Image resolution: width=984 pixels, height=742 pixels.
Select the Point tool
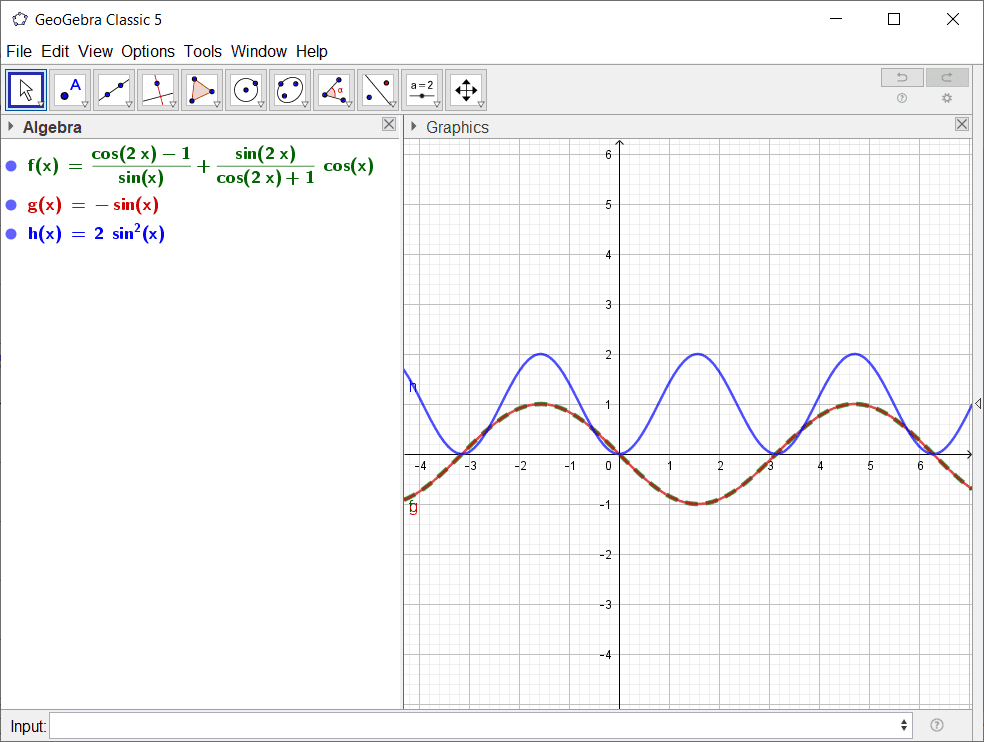[71, 90]
